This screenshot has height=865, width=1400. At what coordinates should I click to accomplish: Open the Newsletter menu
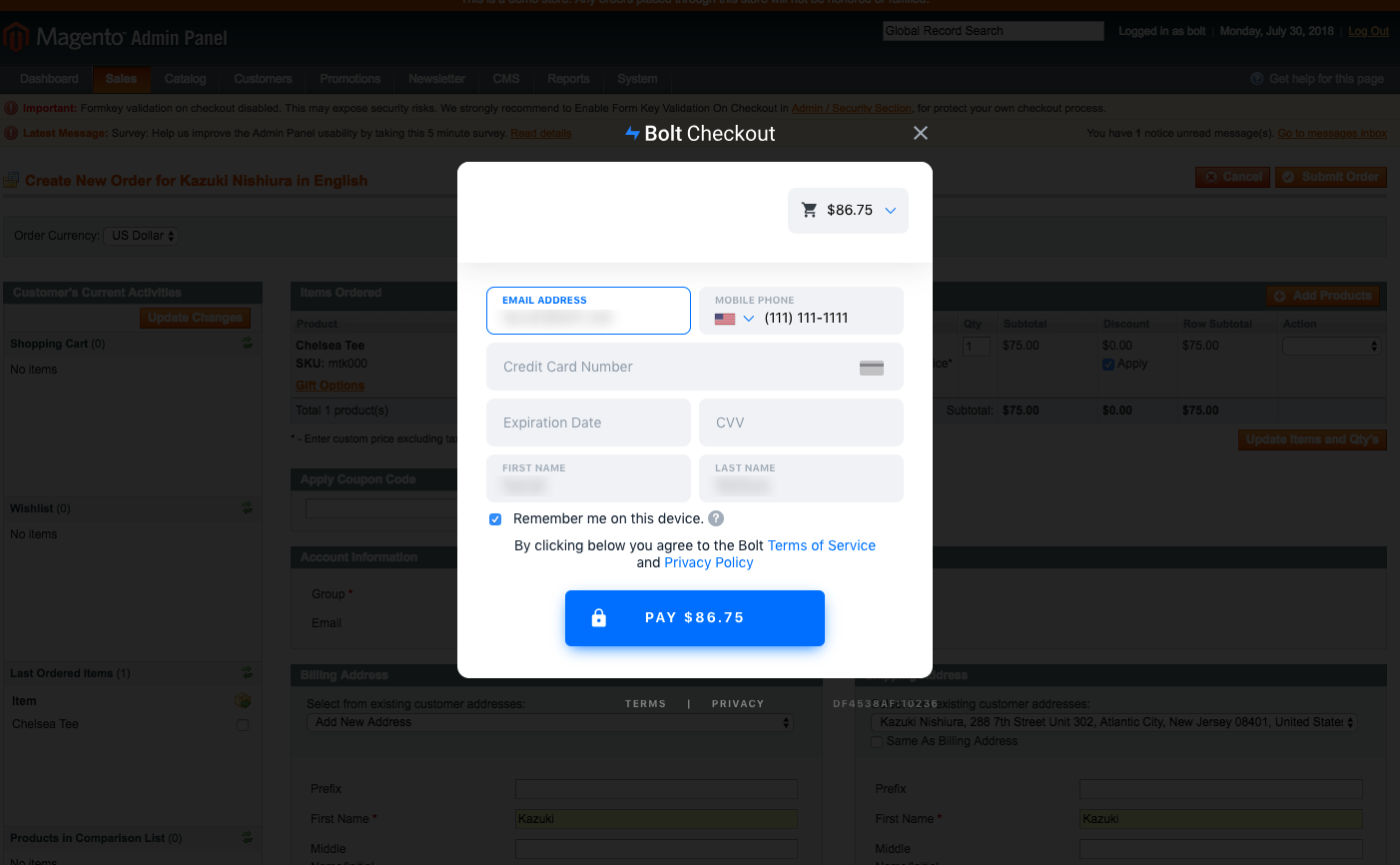click(x=436, y=79)
